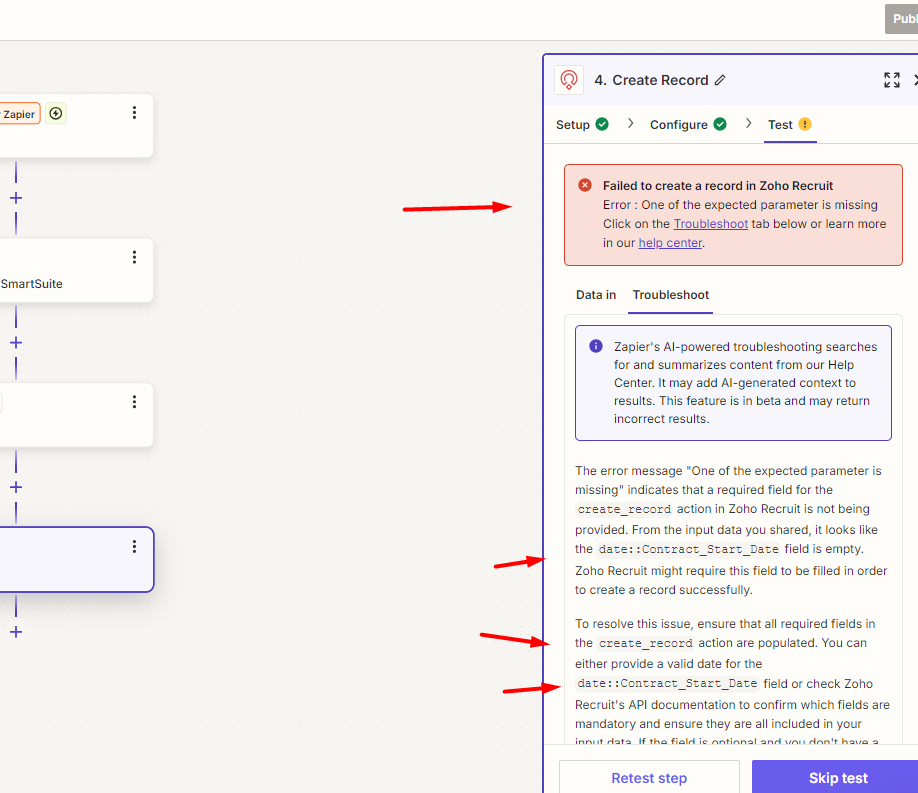Viewport: 918px width, 793px height.
Task: Click the Zoho Recruit app icon in panel header
Action: click(x=568, y=80)
